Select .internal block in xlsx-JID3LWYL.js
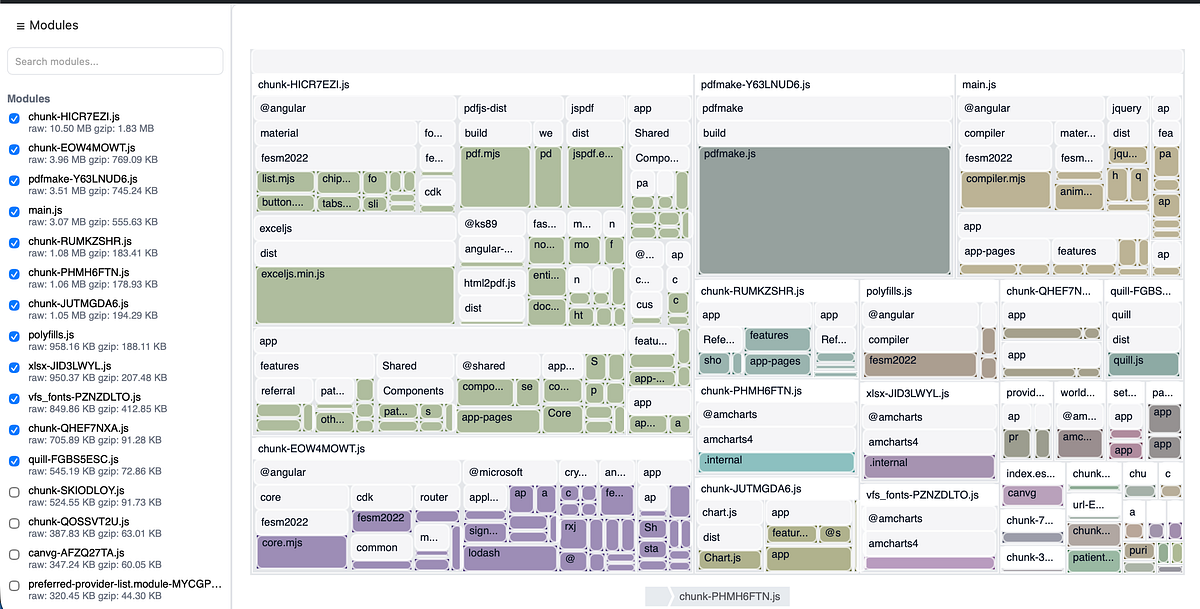The width and height of the screenshot is (1200, 609). point(929,466)
